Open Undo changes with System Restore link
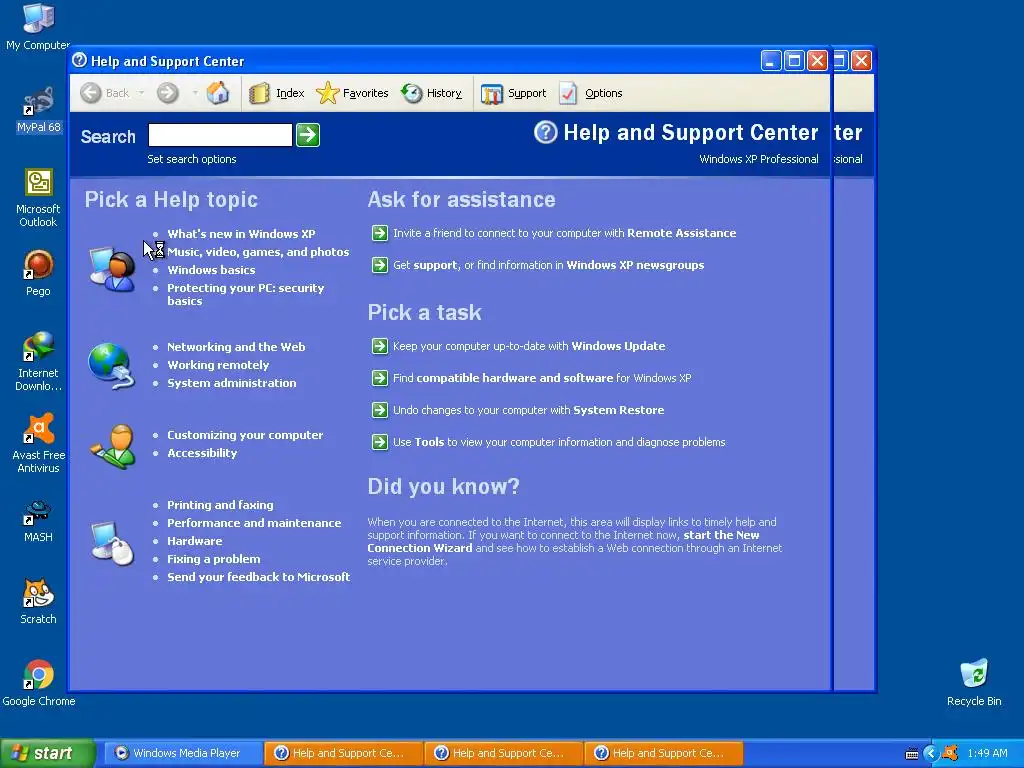Viewport: 1024px width, 768px height. pos(528,410)
